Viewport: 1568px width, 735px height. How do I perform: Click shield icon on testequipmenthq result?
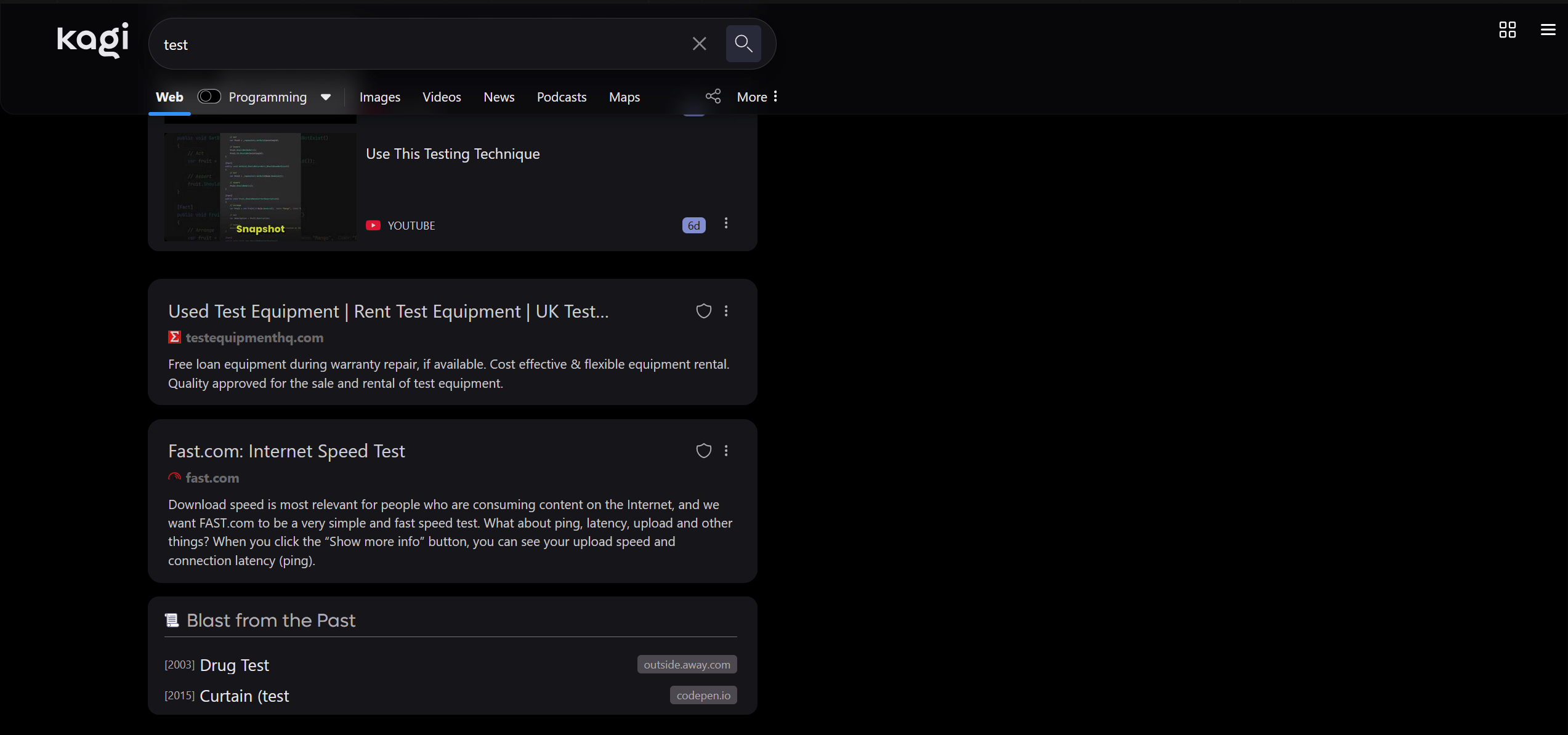tap(703, 311)
